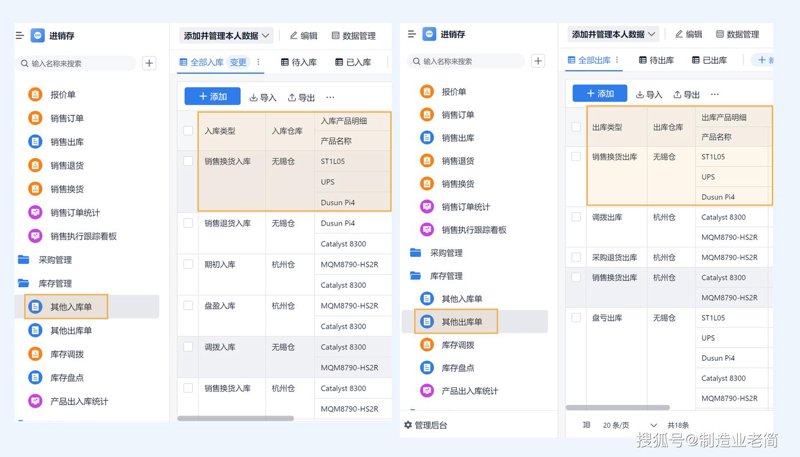
Task: Check the 销售退货入库 row checkbox
Action: (188, 223)
